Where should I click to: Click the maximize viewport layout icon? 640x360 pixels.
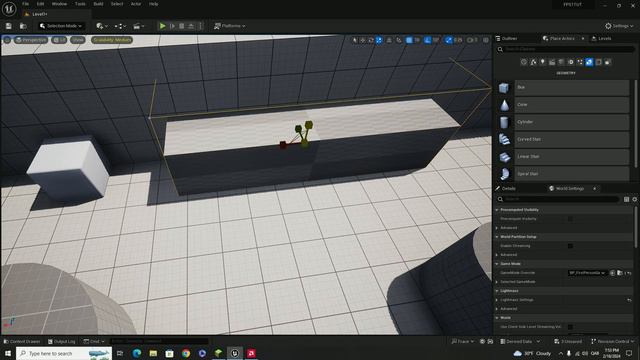486,40
